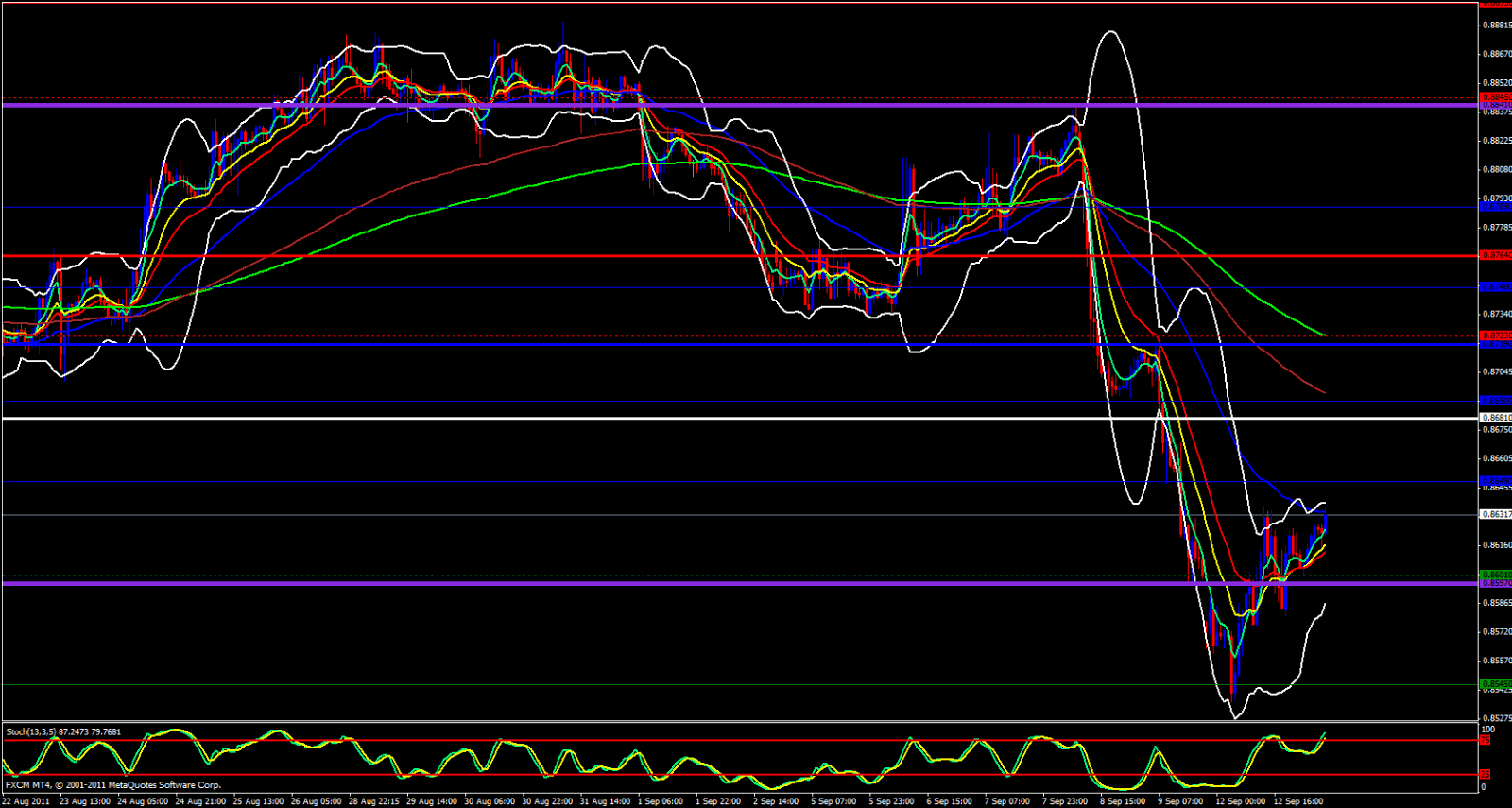Click the current price 0.86317 label
The width and height of the screenshot is (1512, 808).
[x=1495, y=515]
